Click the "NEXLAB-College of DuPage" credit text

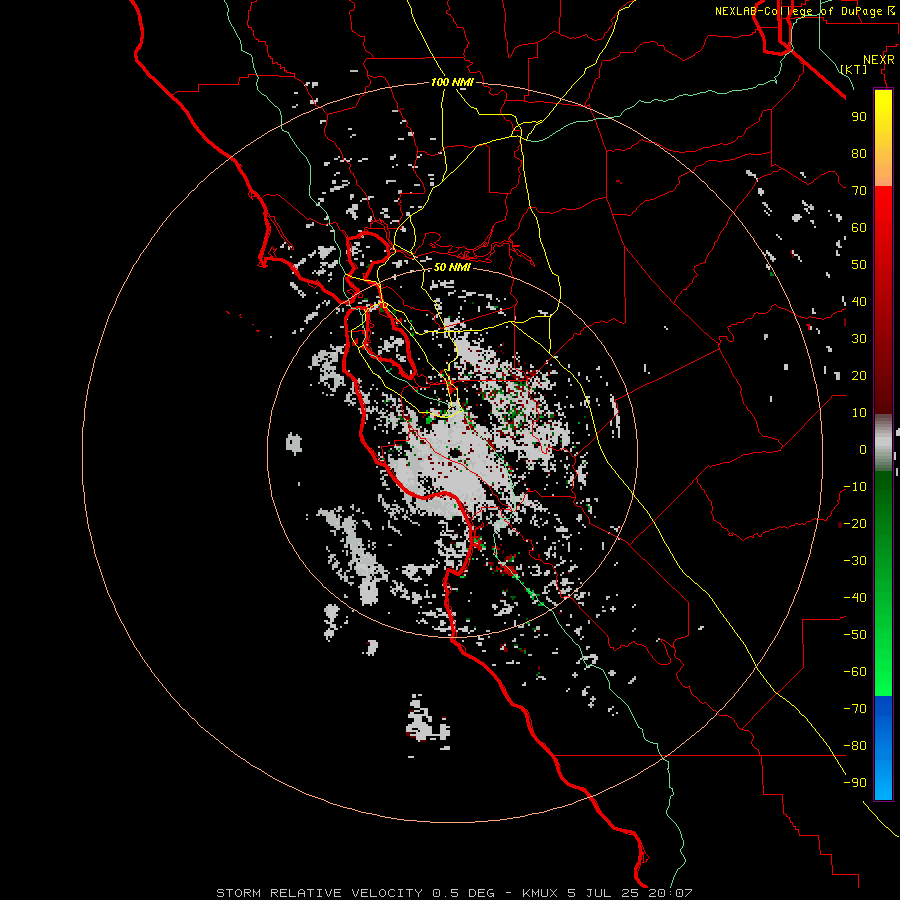(800, 11)
